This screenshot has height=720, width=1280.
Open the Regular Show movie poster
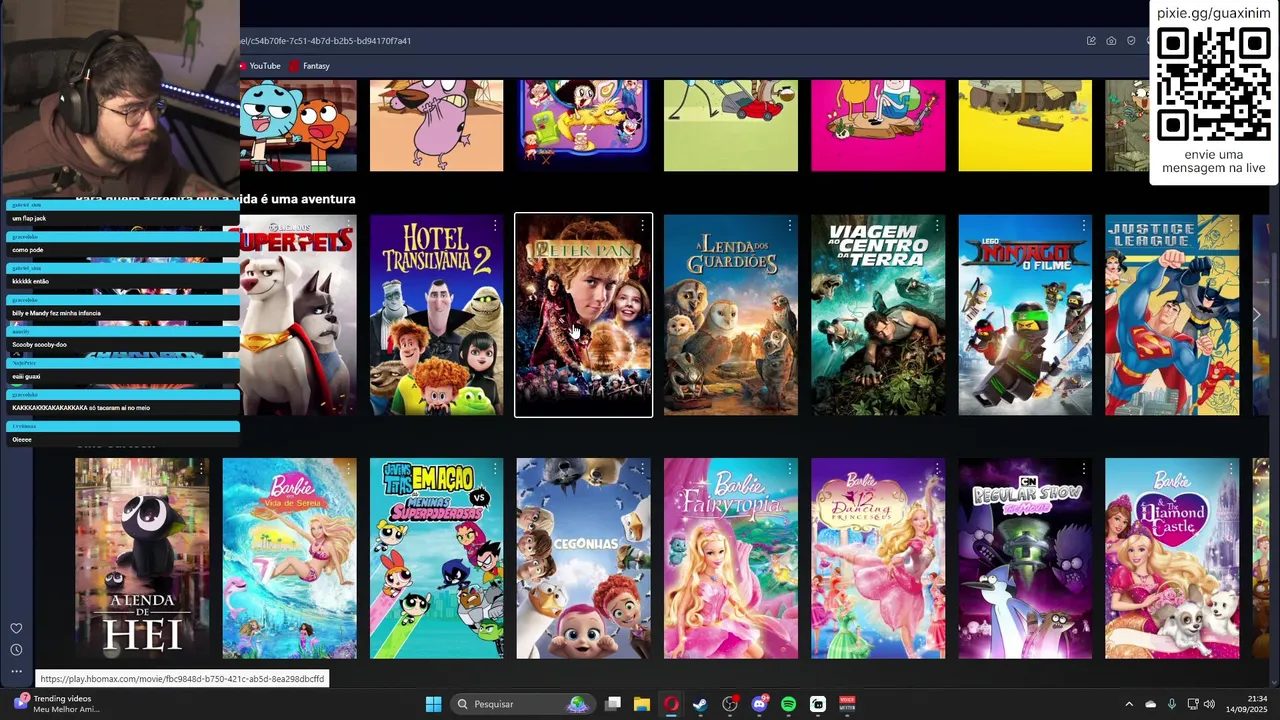click(x=1025, y=558)
